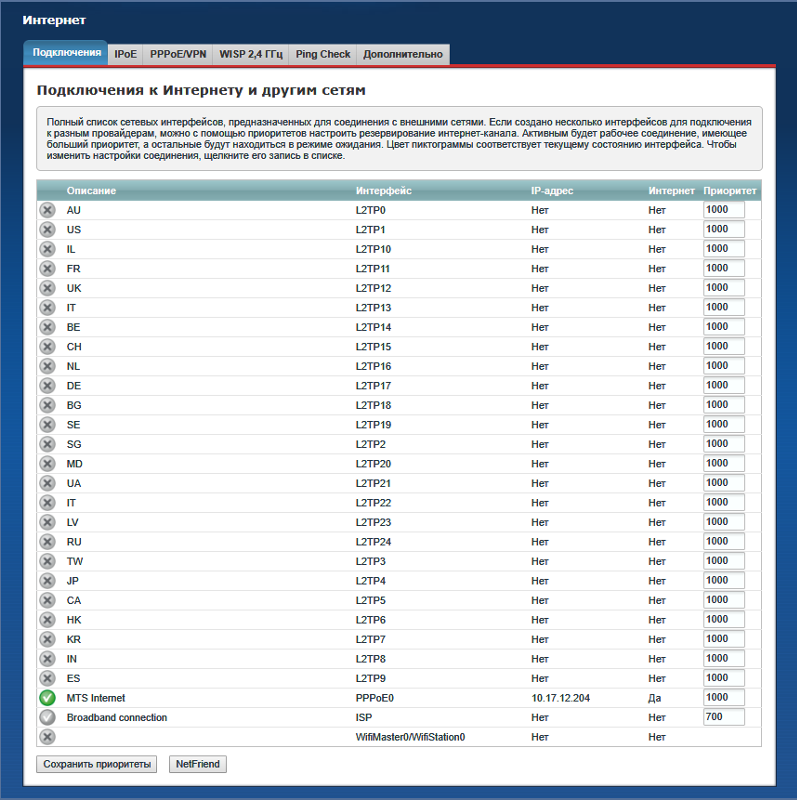Click the L2TP6 interface cell
797x800 pixels.
pos(370,620)
